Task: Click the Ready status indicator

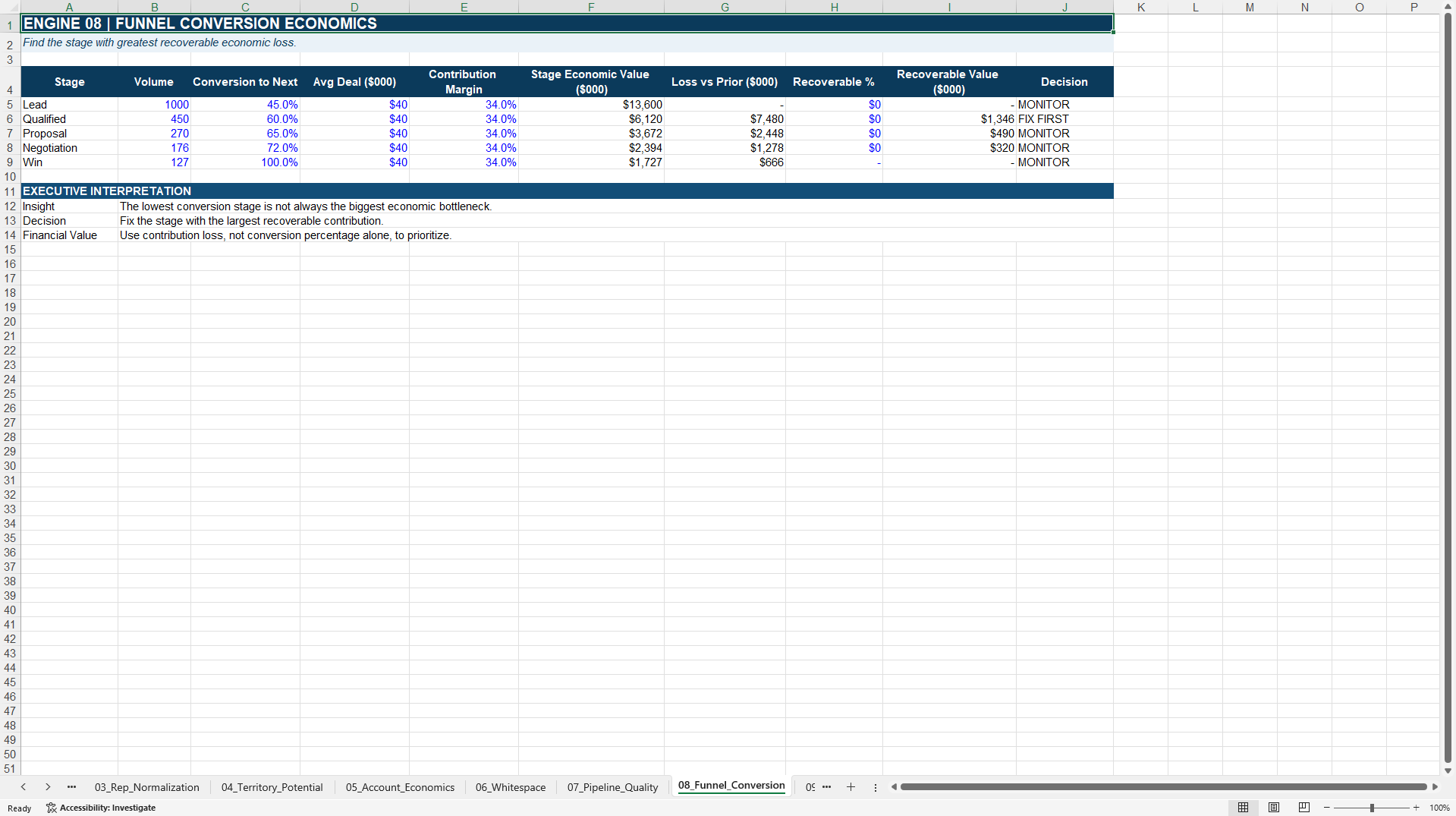Action: 20,808
